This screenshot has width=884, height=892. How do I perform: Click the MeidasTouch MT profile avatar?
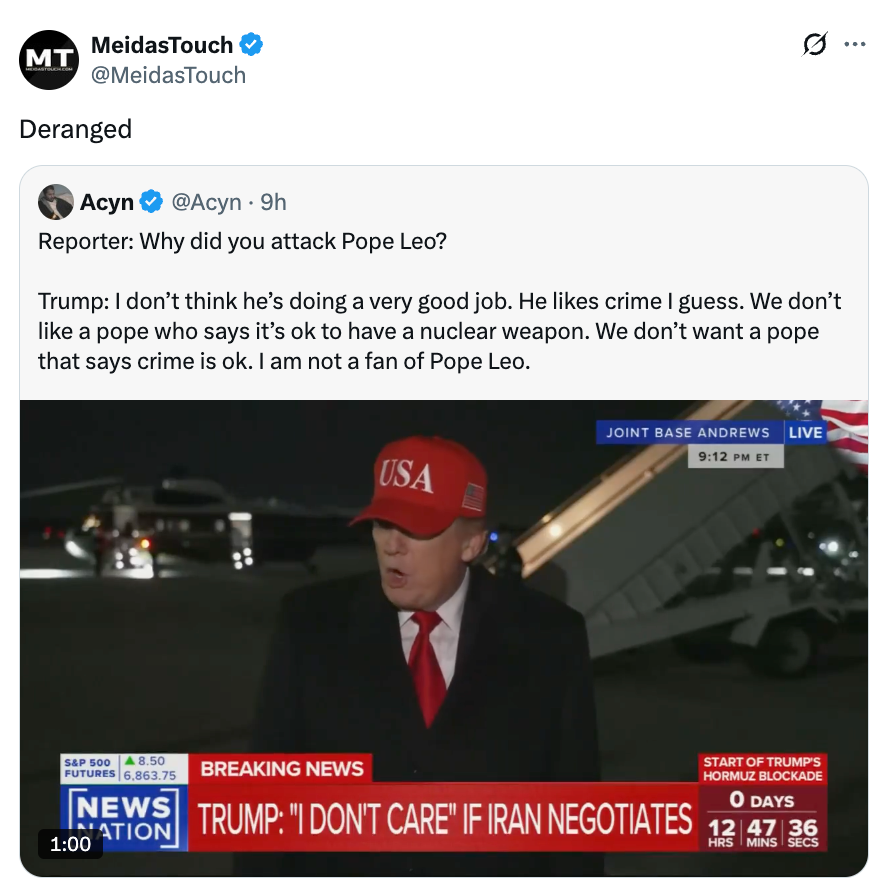(49, 60)
